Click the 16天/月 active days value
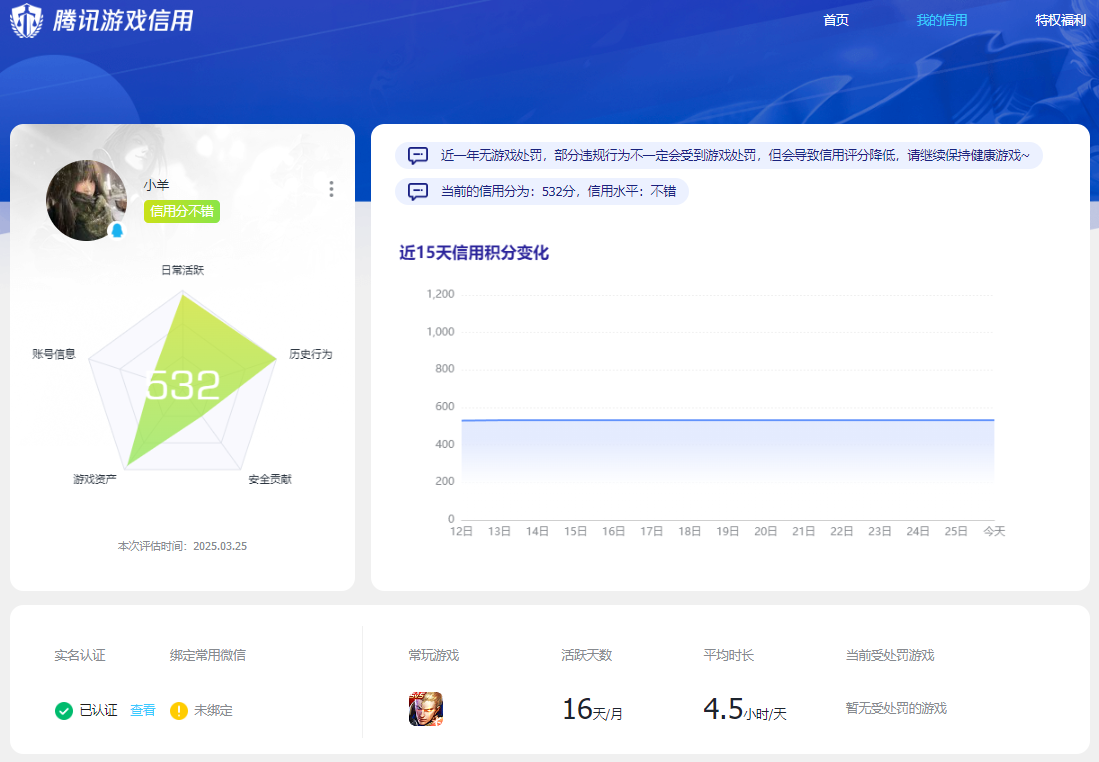 (x=592, y=709)
